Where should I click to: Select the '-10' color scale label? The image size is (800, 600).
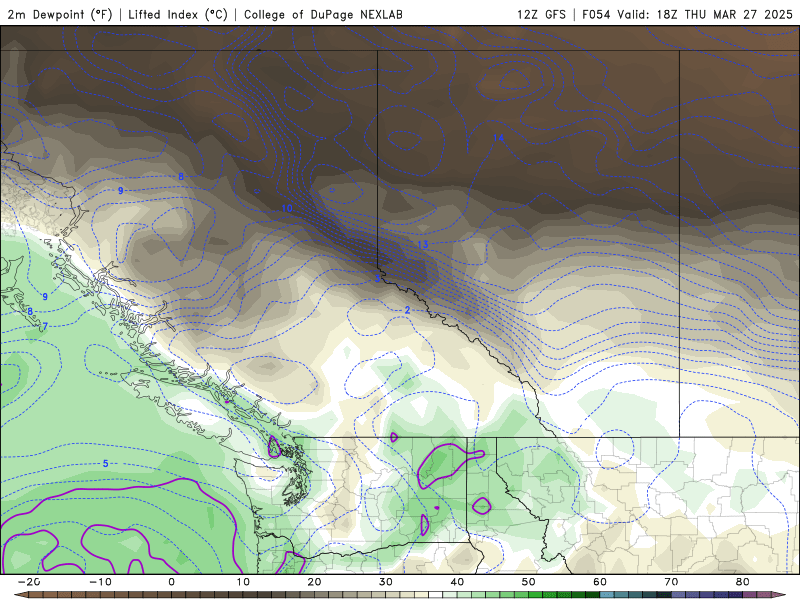coord(100,582)
